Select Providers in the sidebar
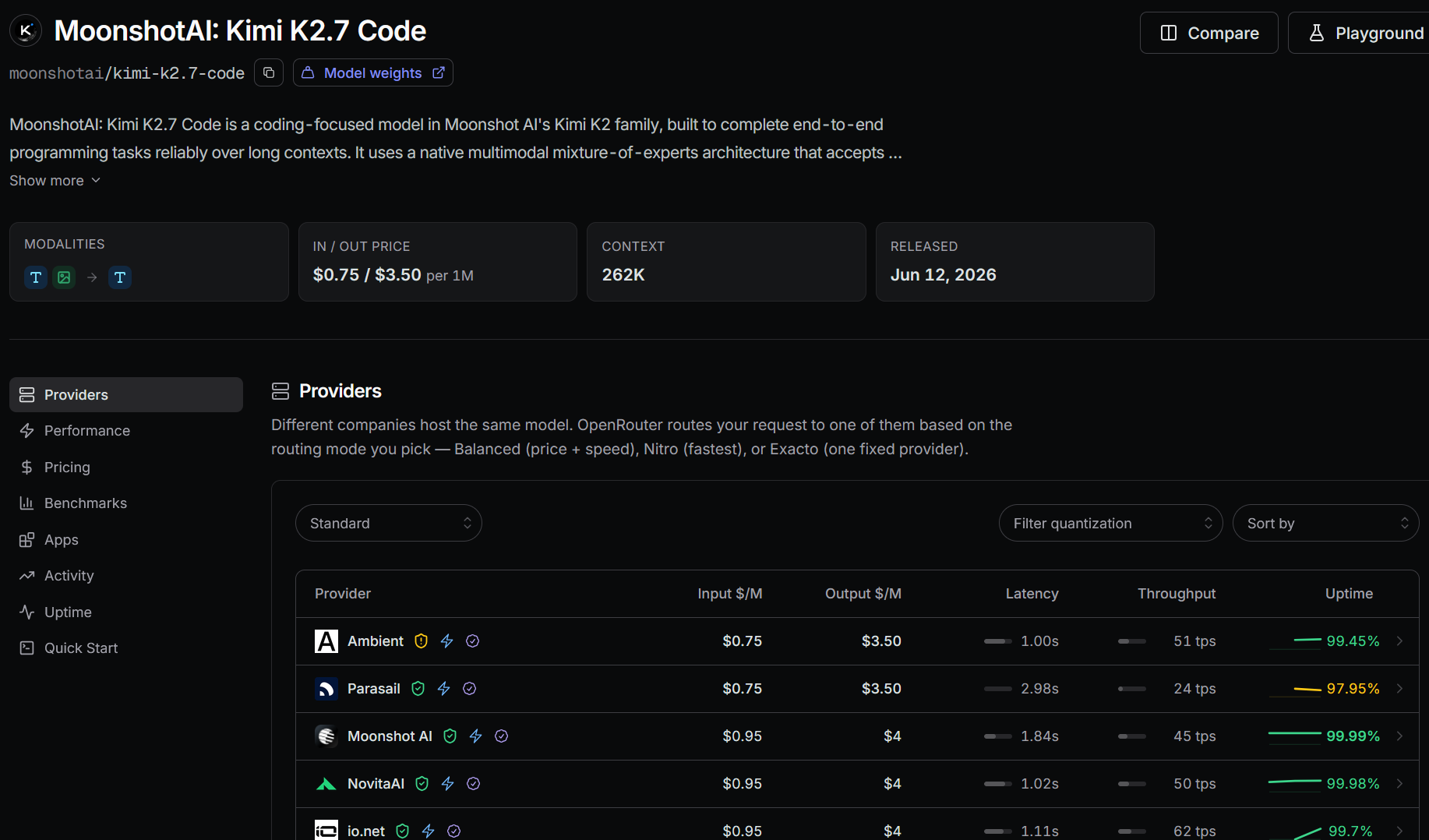This screenshot has width=1429, height=840. (126, 395)
